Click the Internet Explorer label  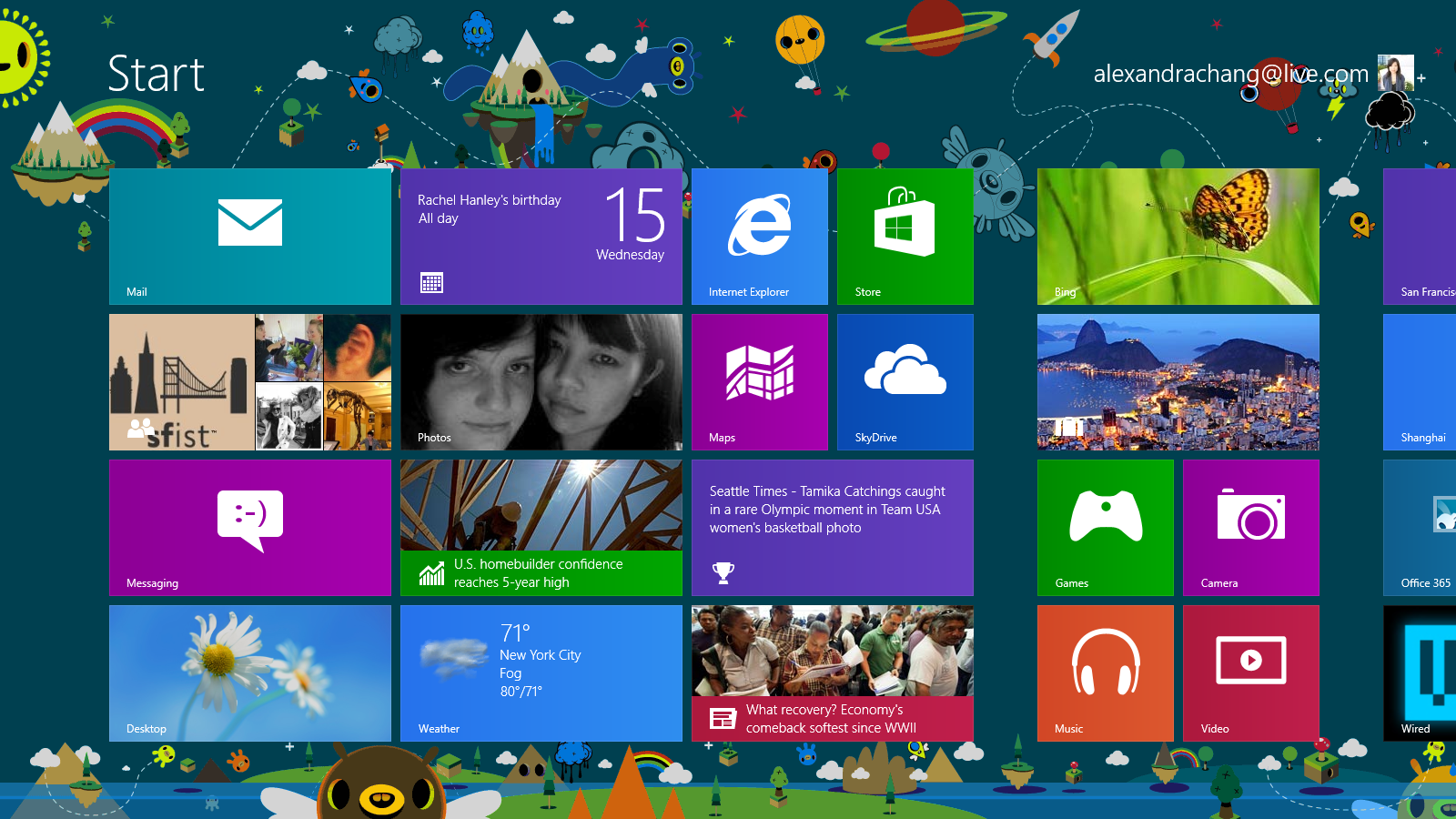click(749, 292)
